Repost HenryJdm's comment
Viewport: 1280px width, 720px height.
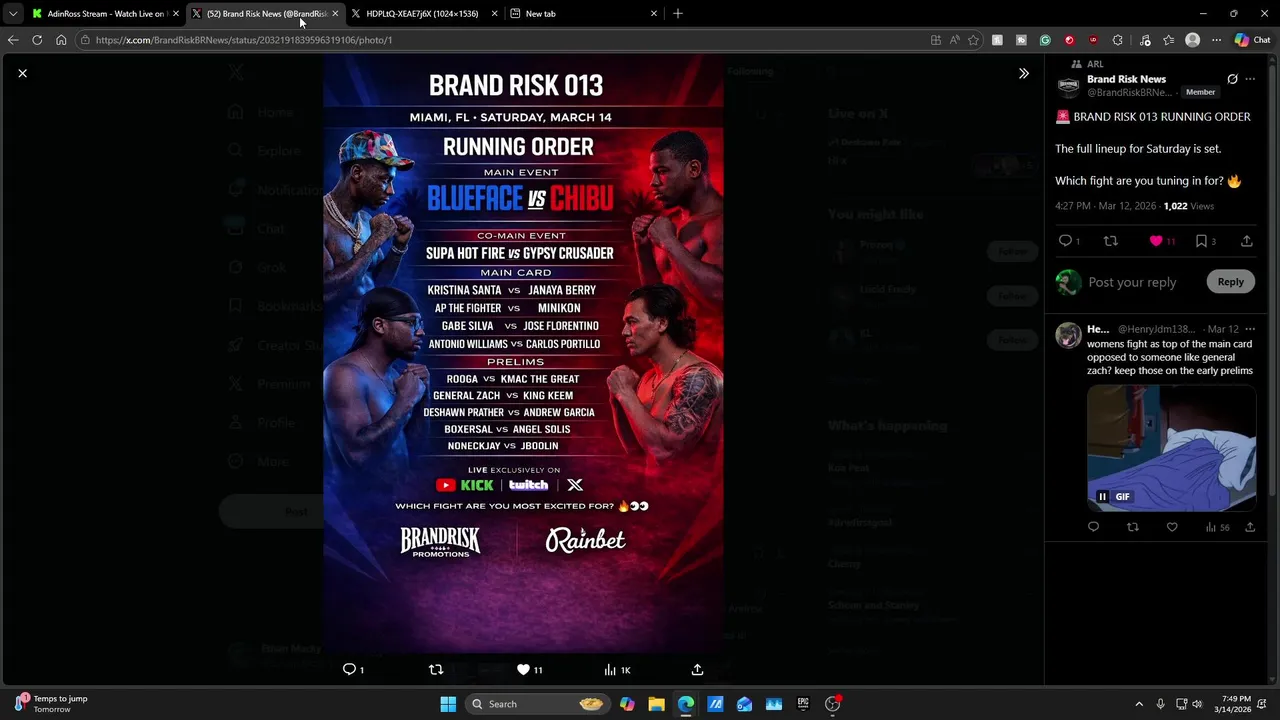1132,527
